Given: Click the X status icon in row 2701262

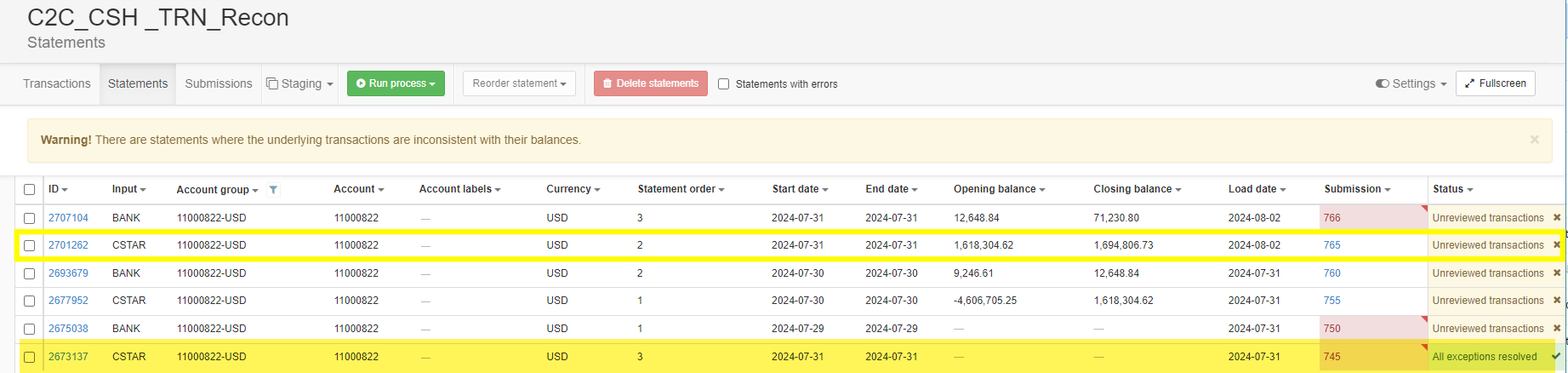Looking at the screenshot, I should [x=1557, y=244].
